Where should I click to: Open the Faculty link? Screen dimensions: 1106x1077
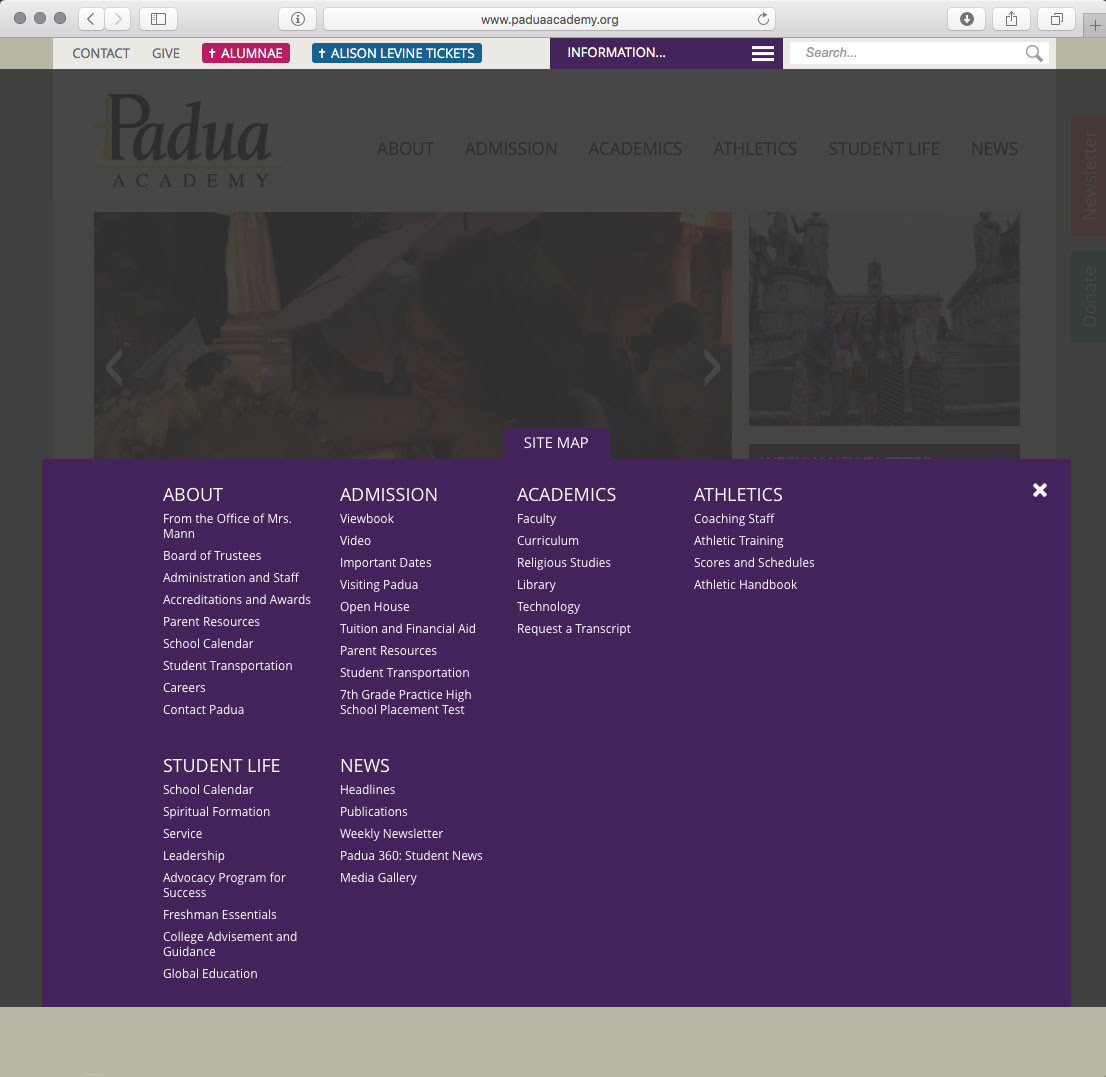536,518
